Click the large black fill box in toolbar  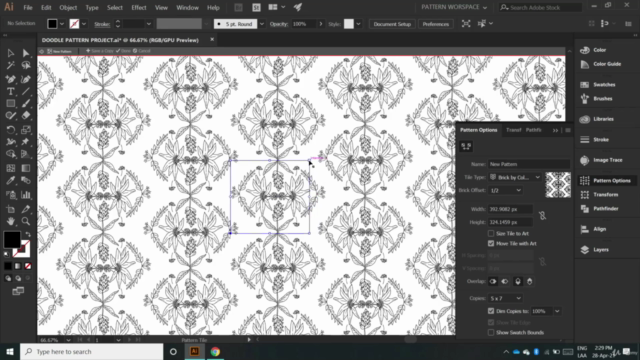[x=12, y=239]
